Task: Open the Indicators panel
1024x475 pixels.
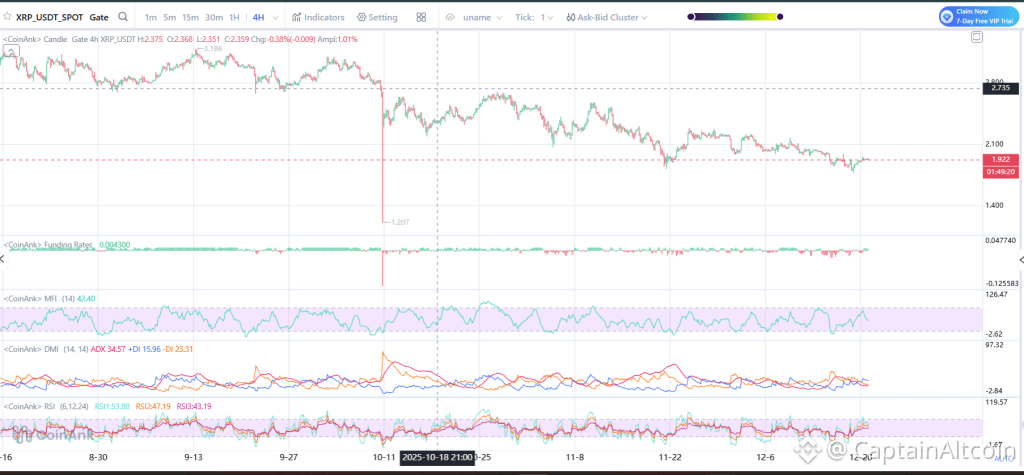Action: click(318, 17)
